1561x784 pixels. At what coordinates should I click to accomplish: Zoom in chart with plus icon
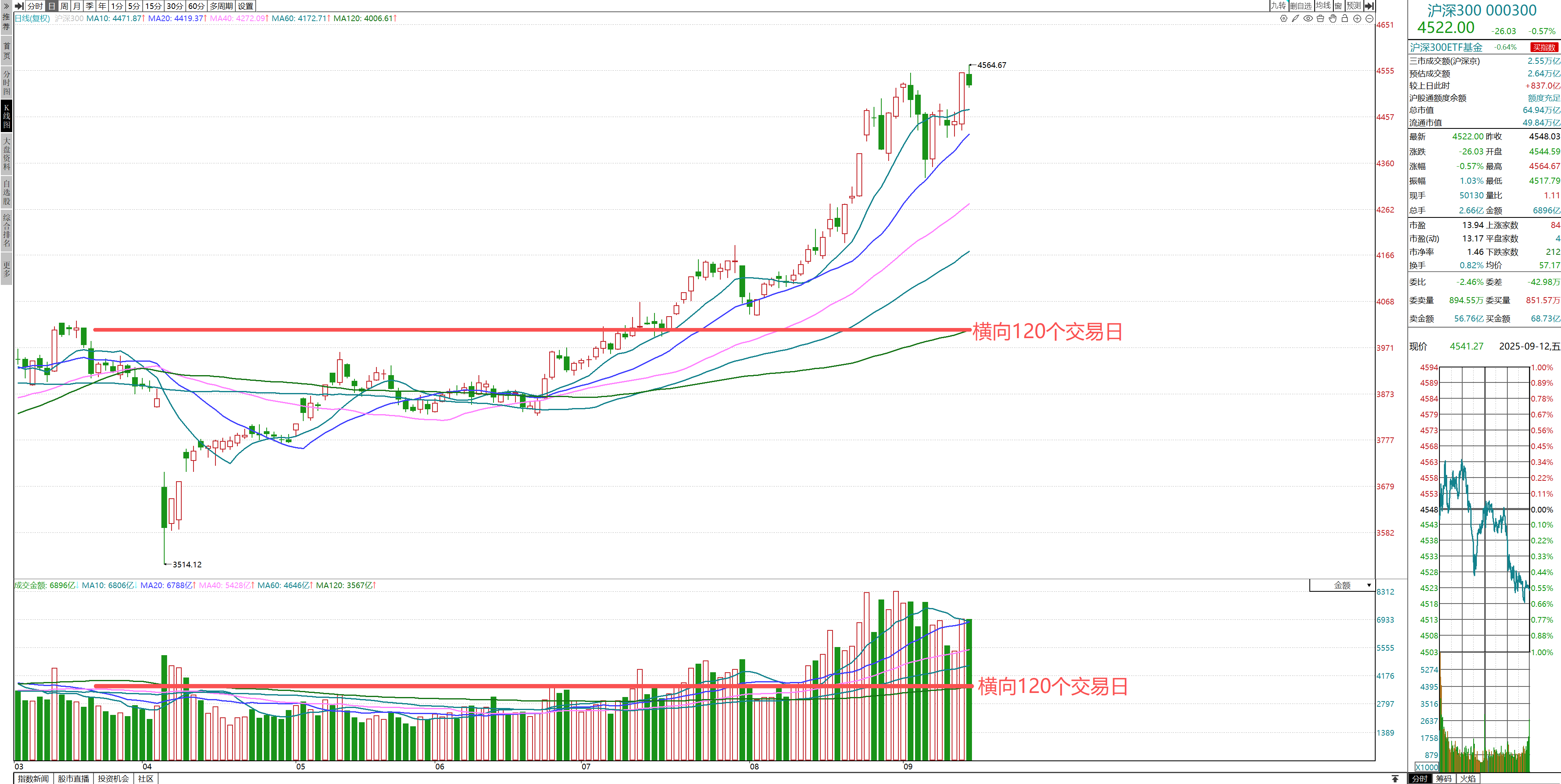pos(1357,19)
